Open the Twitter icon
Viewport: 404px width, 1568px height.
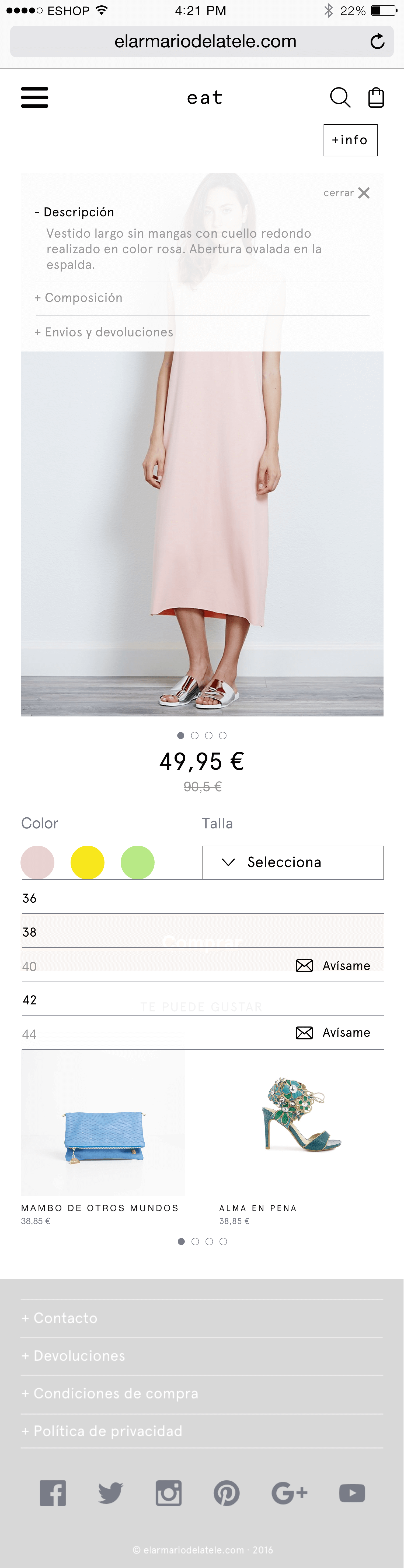pyautogui.click(x=110, y=1493)
